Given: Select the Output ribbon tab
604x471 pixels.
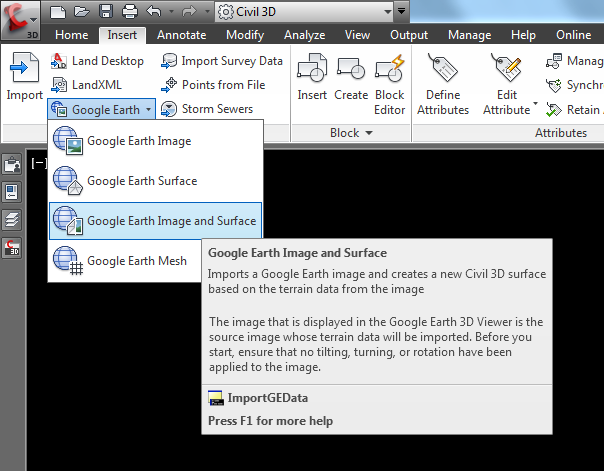Looking at the screenshot, I should (409, 35).
